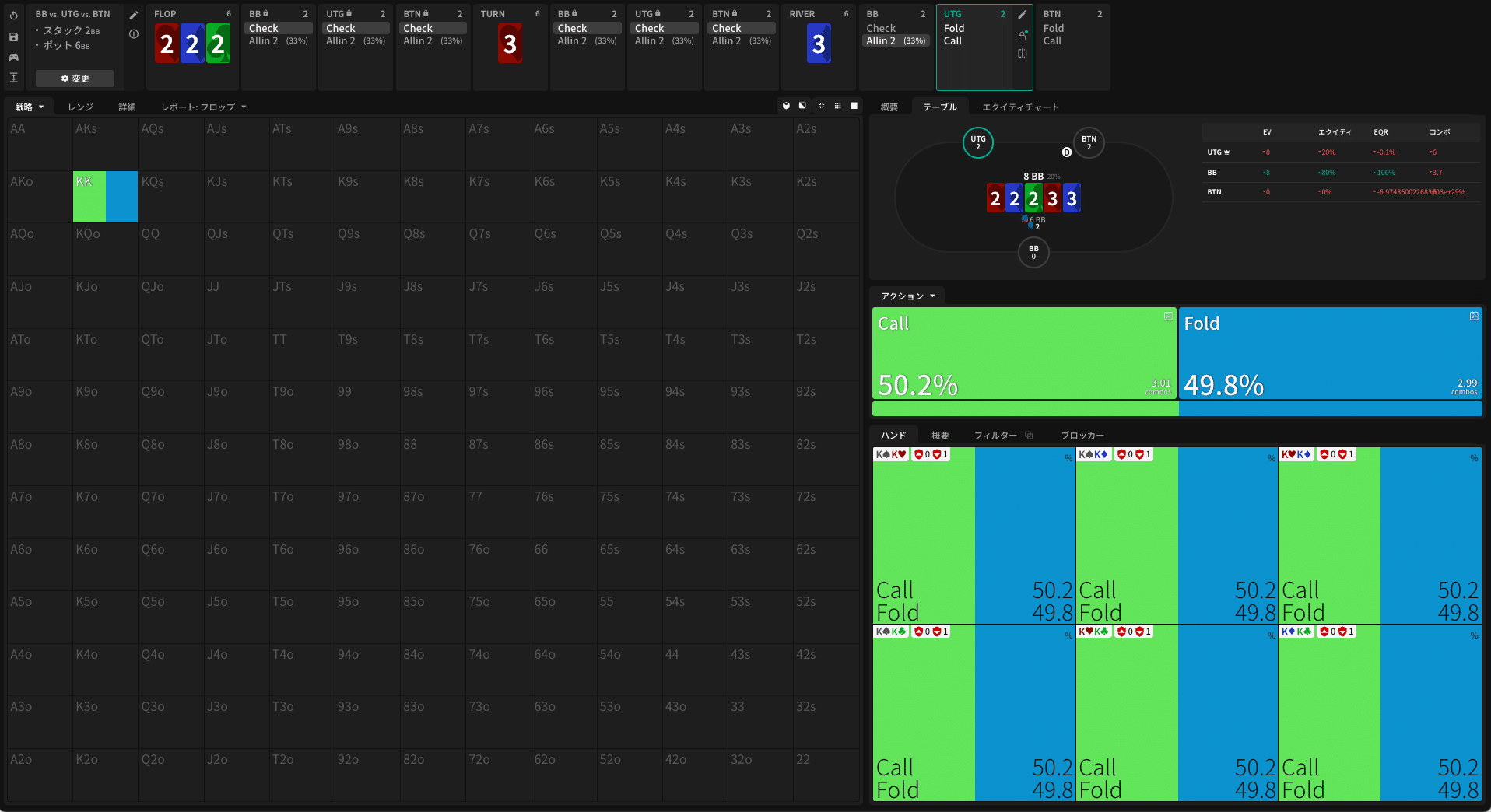
Task: Expand the 戦略 dropdown
Action: point(29,107)
